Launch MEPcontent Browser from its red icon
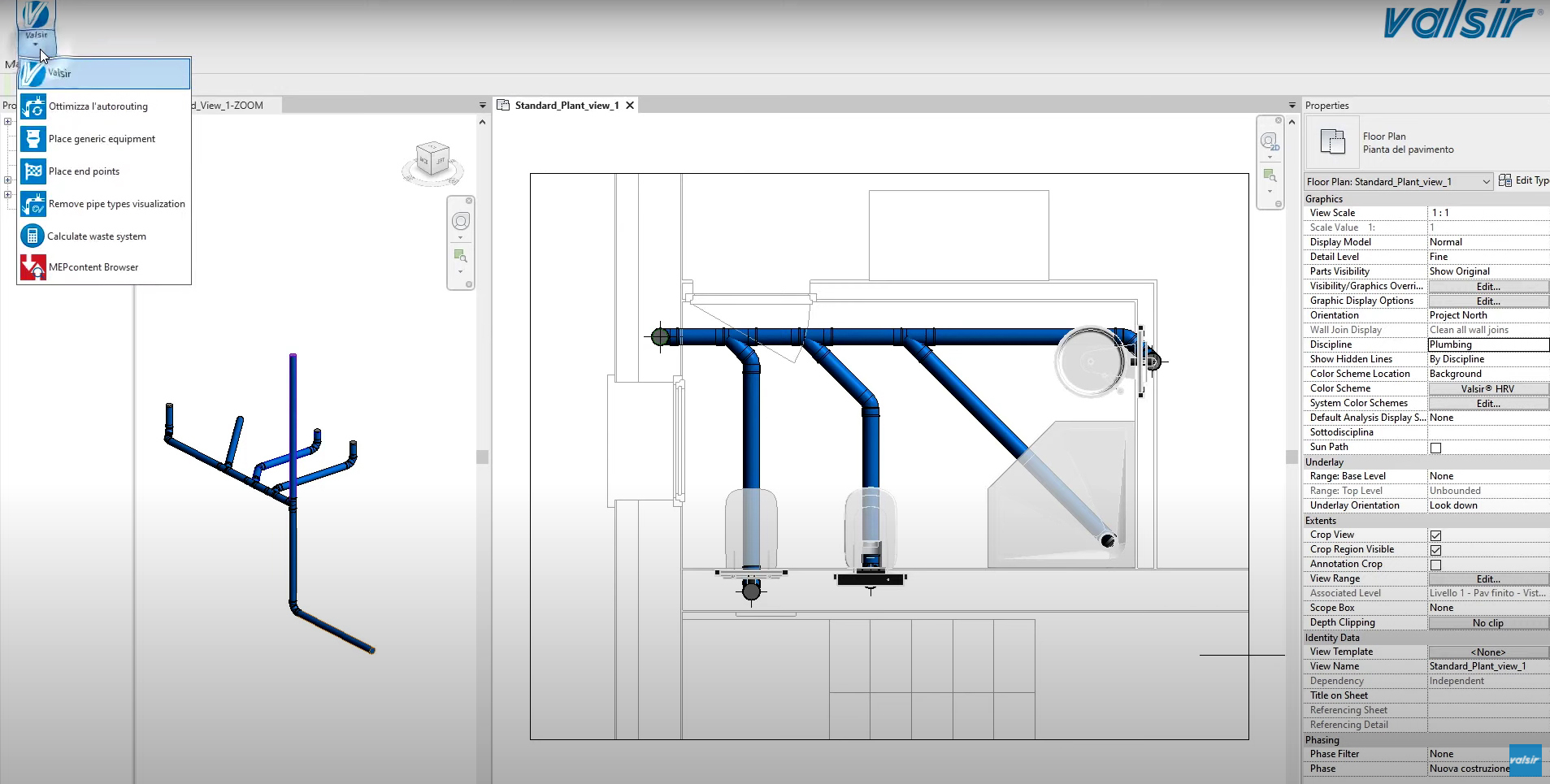 [x=33, y=267]
